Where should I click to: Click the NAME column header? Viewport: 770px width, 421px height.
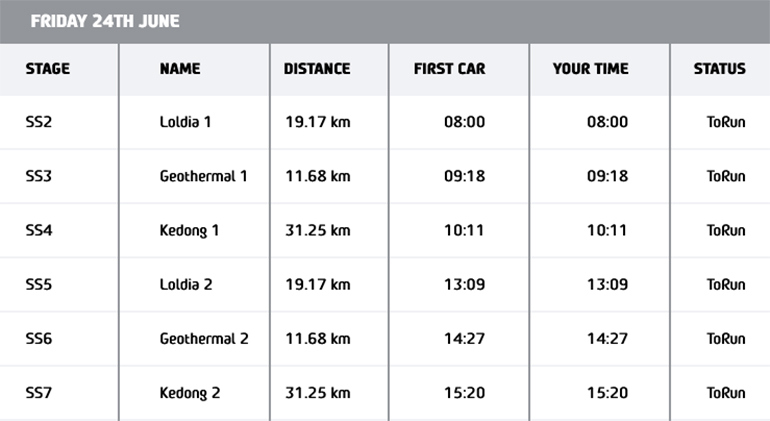[180, 69]
